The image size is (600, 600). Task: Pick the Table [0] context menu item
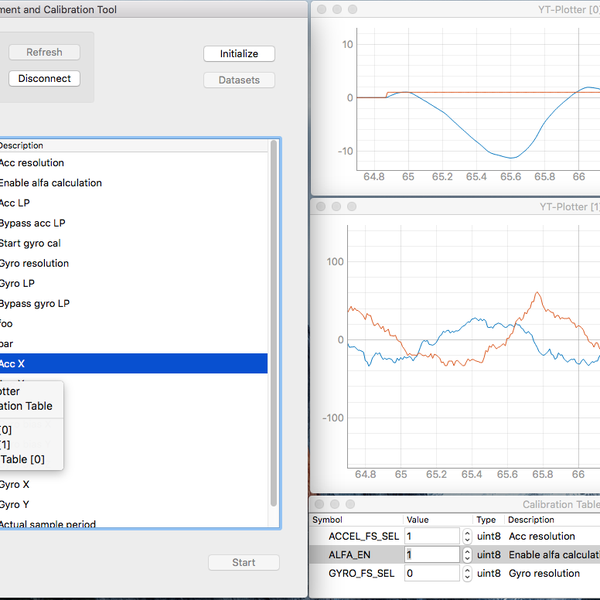pyautogui.click(x=22, y=459)
